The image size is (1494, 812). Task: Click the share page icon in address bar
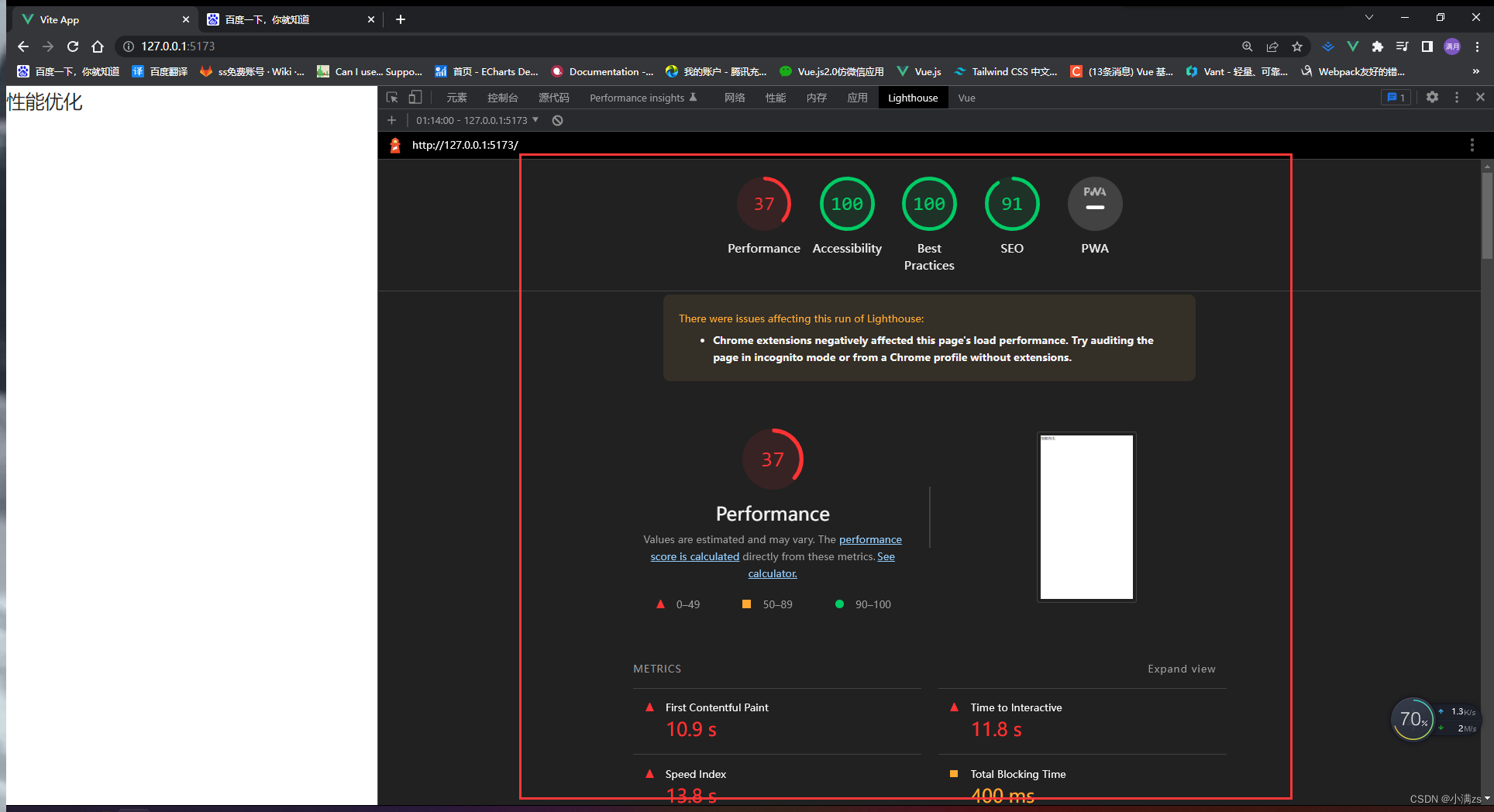(x=1272, y=46)
